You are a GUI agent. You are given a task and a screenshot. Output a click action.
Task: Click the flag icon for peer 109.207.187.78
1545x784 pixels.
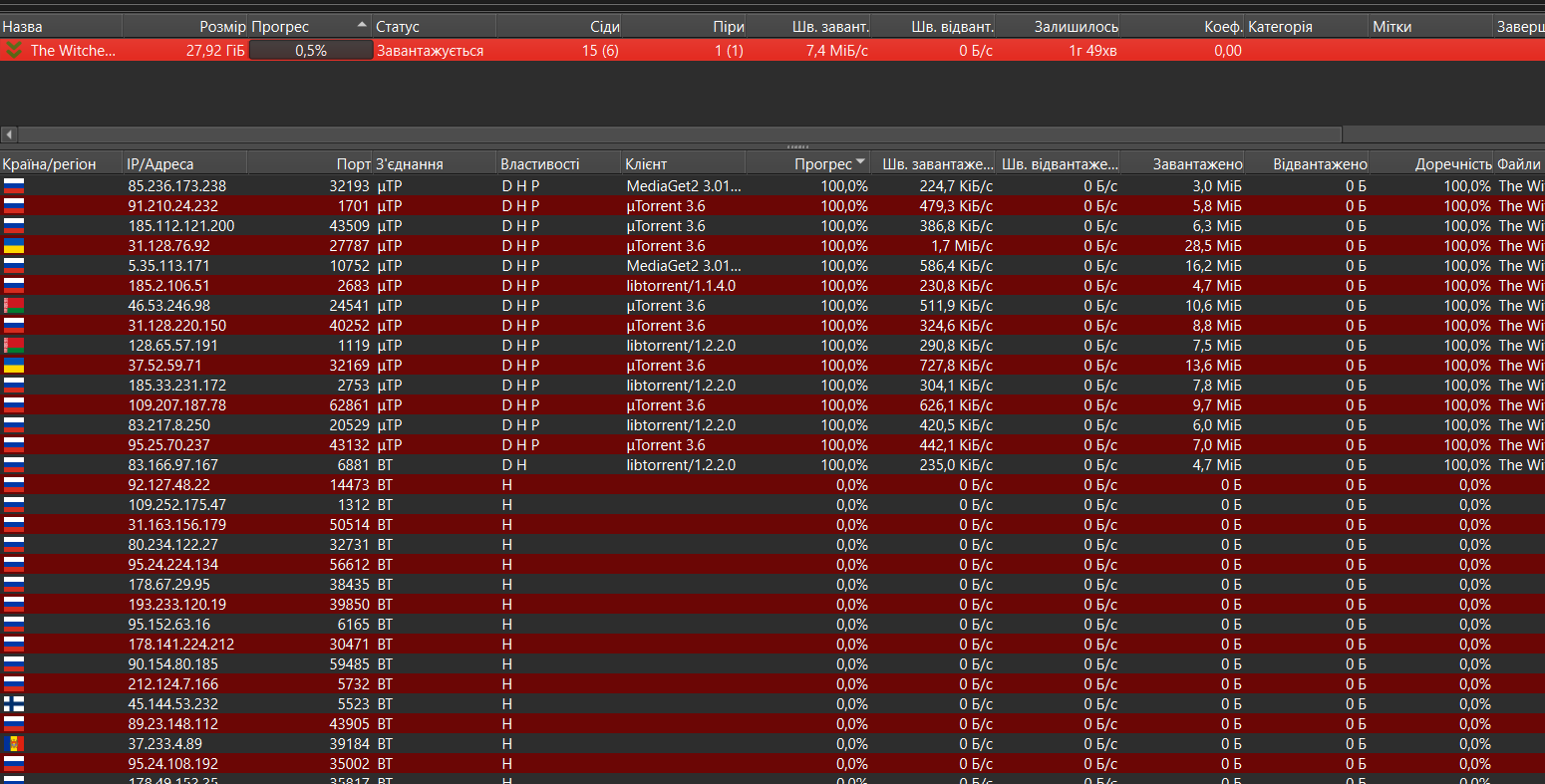click(x=14, y=404)
